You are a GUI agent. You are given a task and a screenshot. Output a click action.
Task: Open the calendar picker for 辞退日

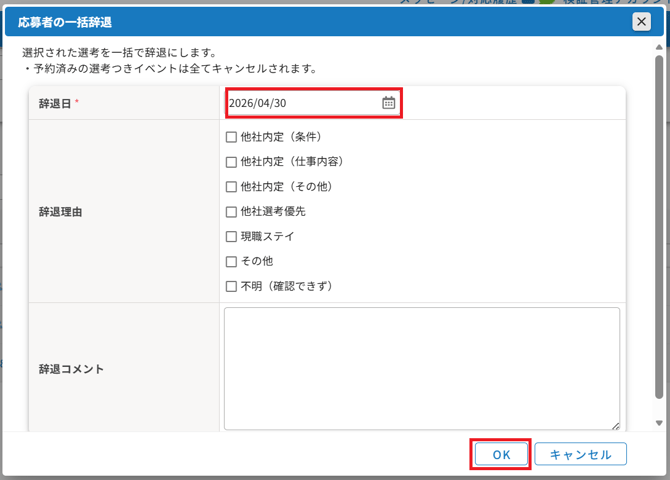388,103
